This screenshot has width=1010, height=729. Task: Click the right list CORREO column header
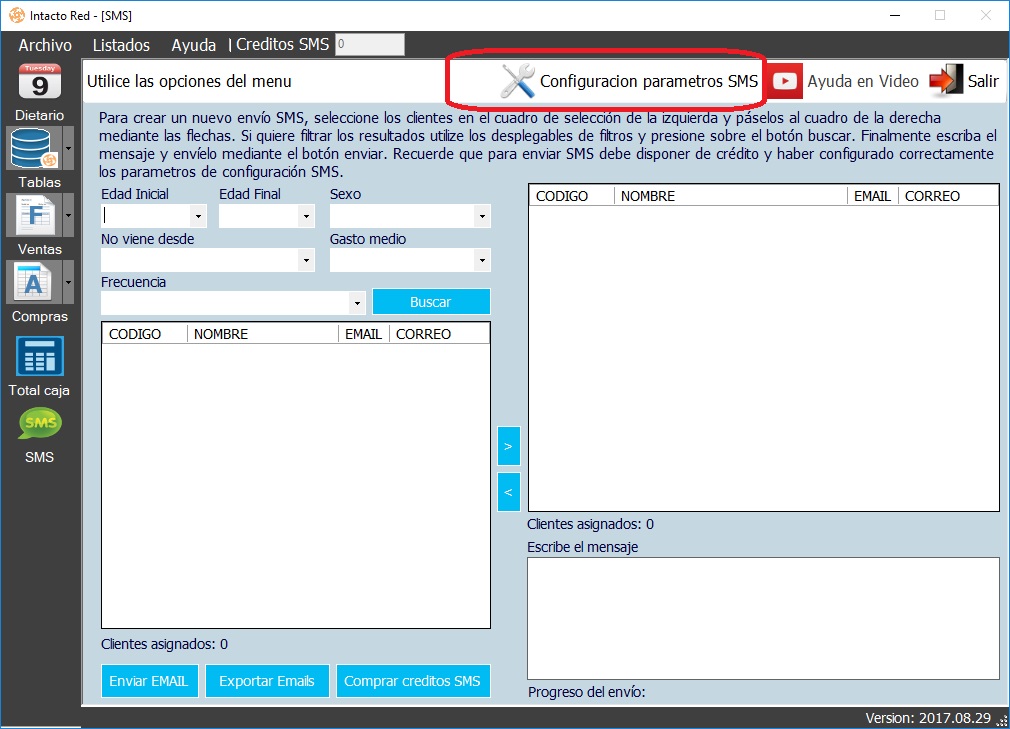(x=948, y=196)
